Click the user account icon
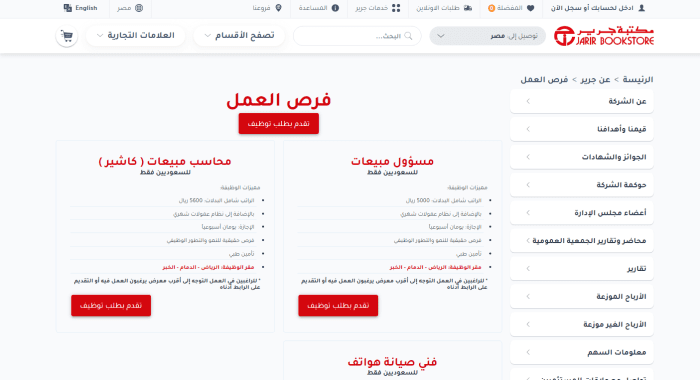Image resolution: width=700 pixels, height=380 pixels. (642, 8)
